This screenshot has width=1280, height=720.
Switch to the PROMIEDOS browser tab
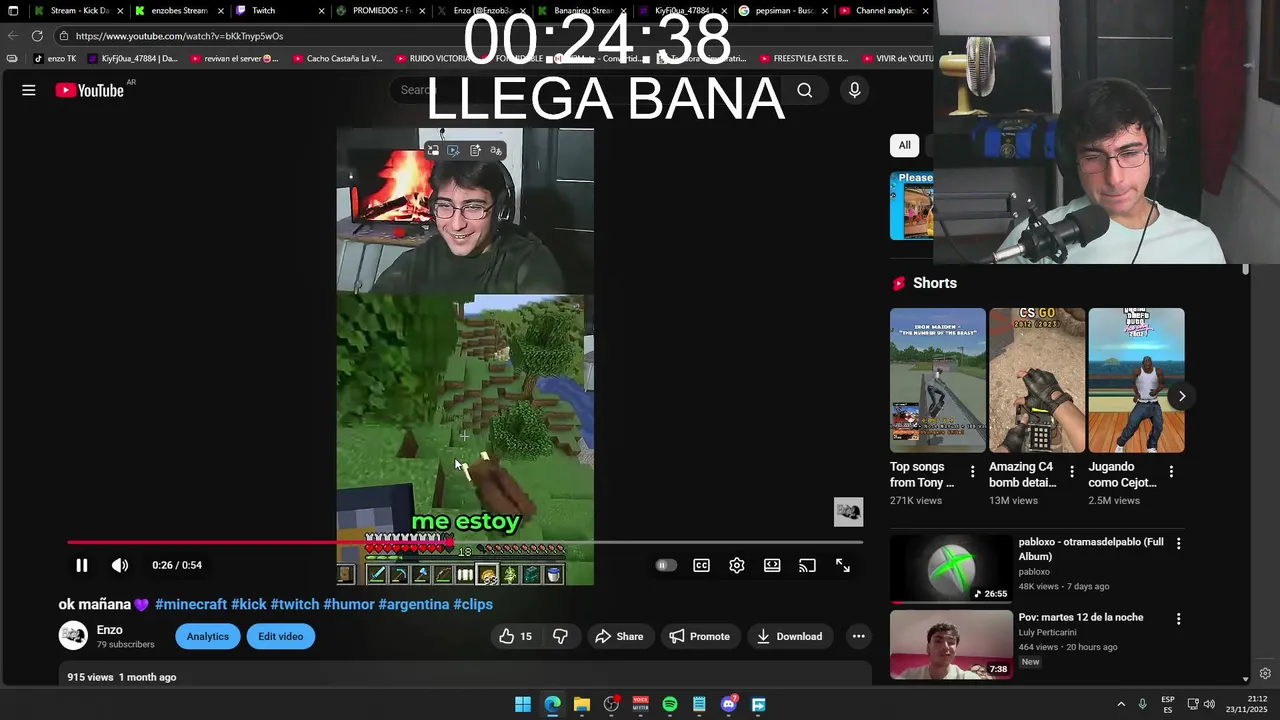pyautogui.click(x=380, y=11)
